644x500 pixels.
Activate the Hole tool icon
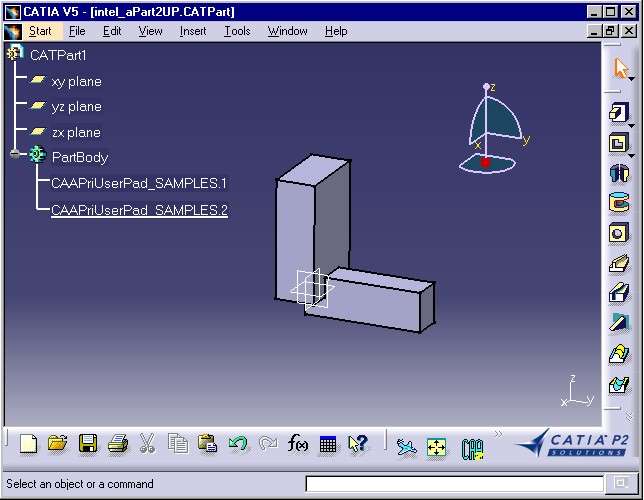click(619, 233)
